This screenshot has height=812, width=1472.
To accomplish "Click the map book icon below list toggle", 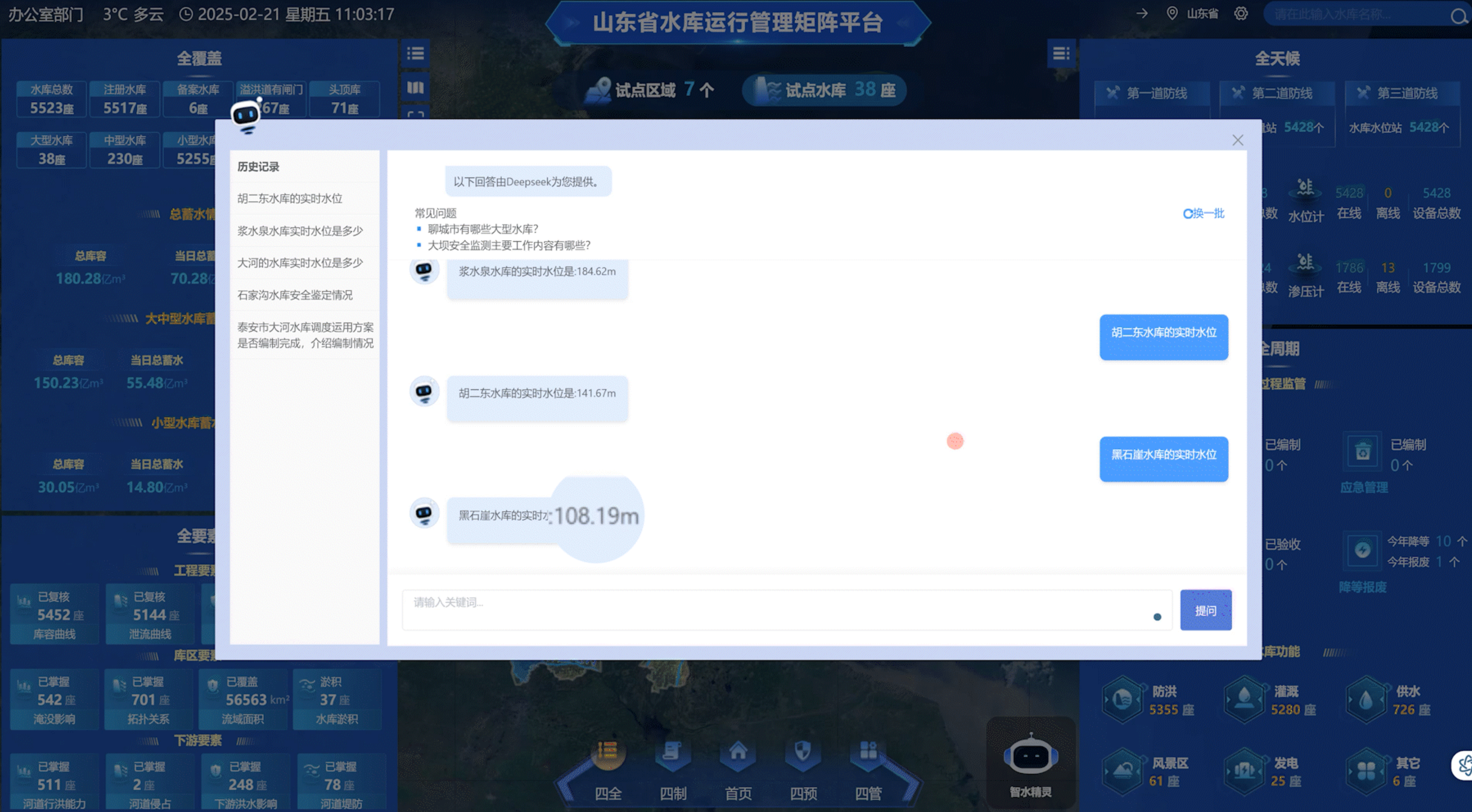I will 415,87.
